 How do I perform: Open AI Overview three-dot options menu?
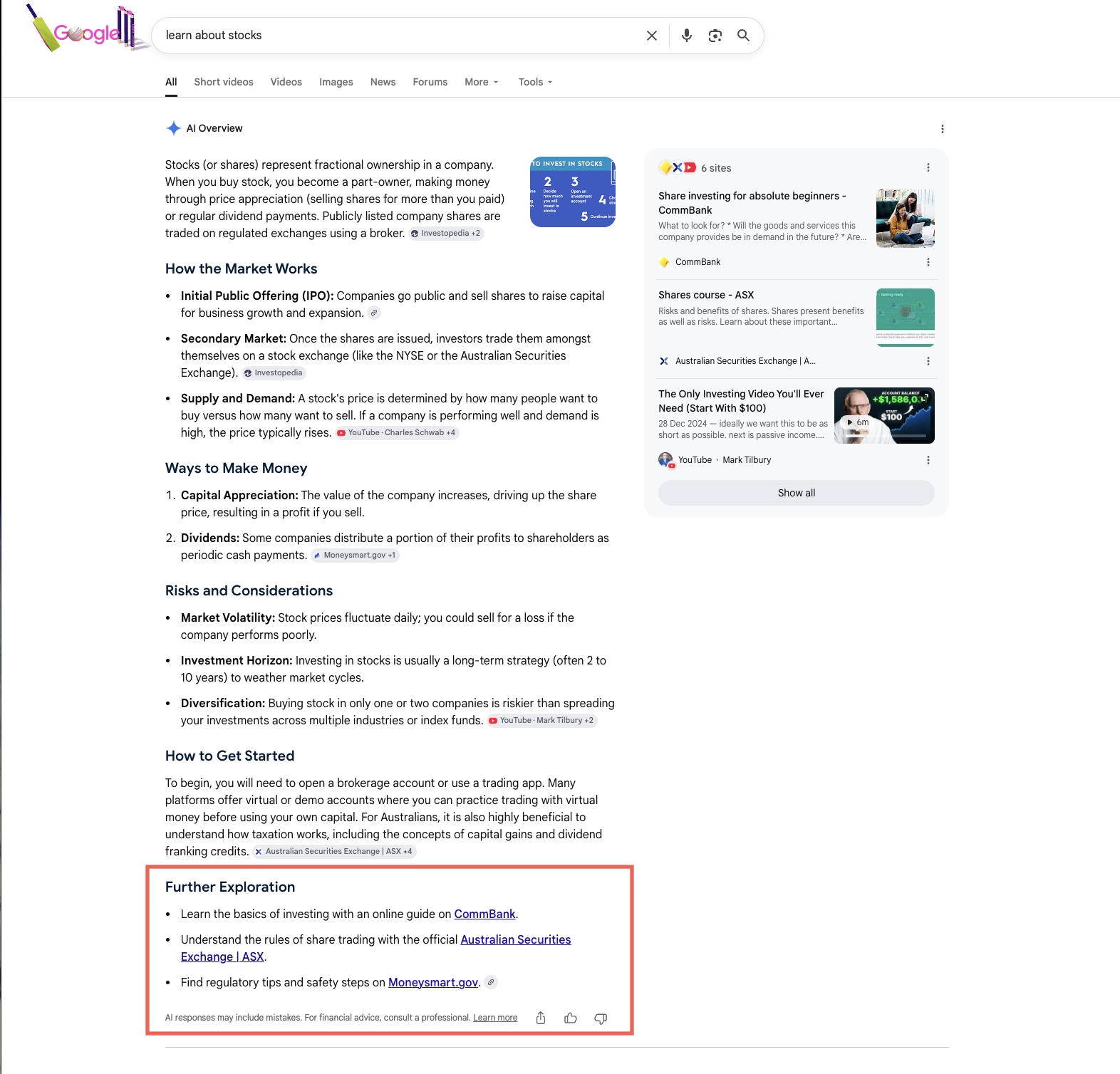click(x=942, y=129)
